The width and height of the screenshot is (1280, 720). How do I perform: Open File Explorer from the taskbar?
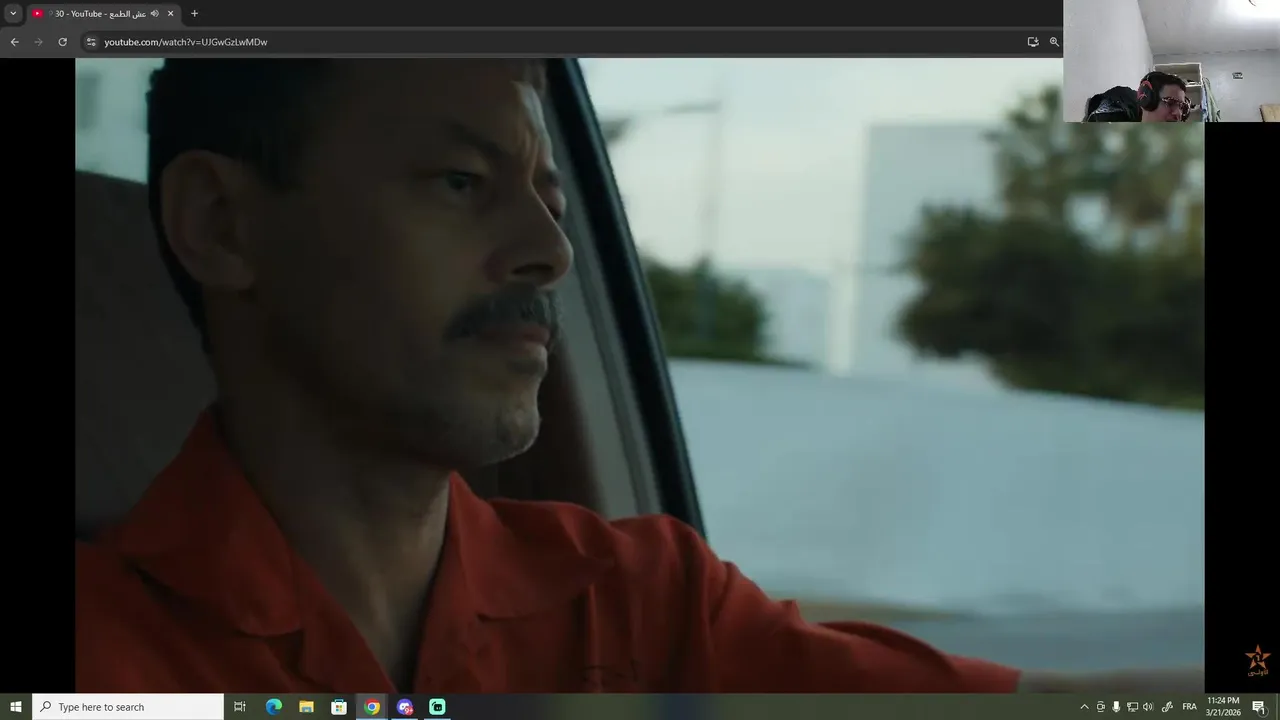click(x=306, y=707)
